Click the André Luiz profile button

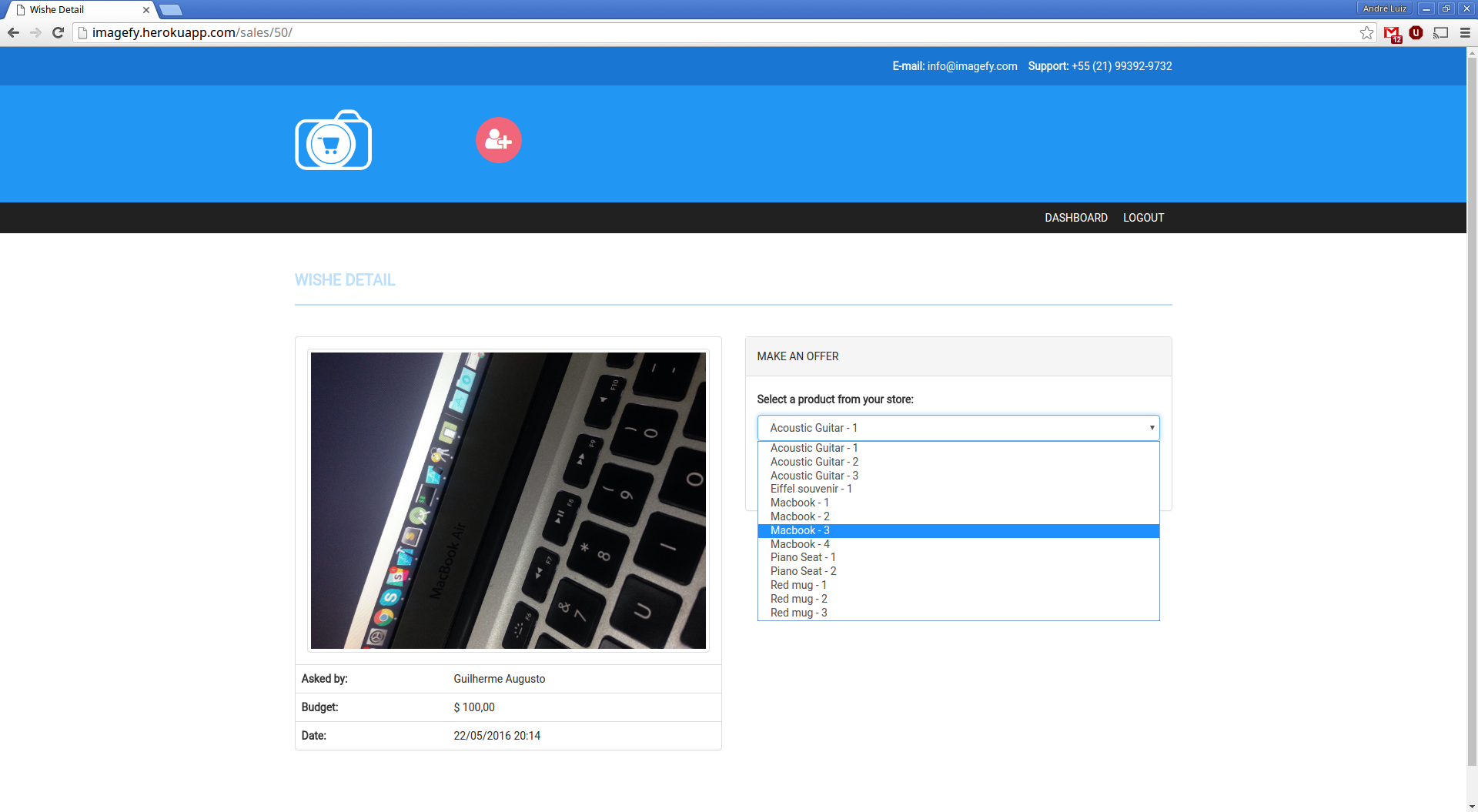pyautogui.click(x=1384, y=8)
